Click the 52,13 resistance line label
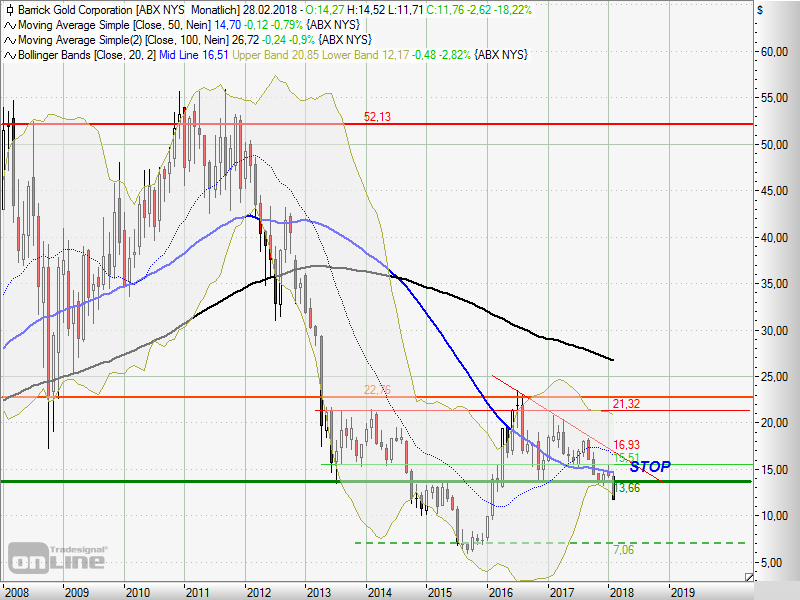Viewport: 800px width, 600px height. (377, 117)
